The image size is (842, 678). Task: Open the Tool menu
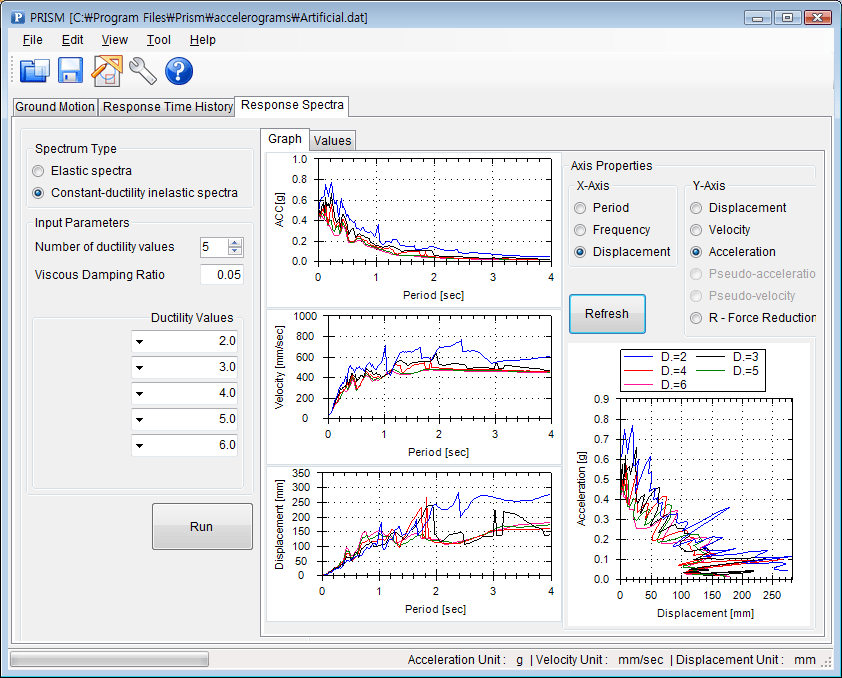click(x=159, y=40)
